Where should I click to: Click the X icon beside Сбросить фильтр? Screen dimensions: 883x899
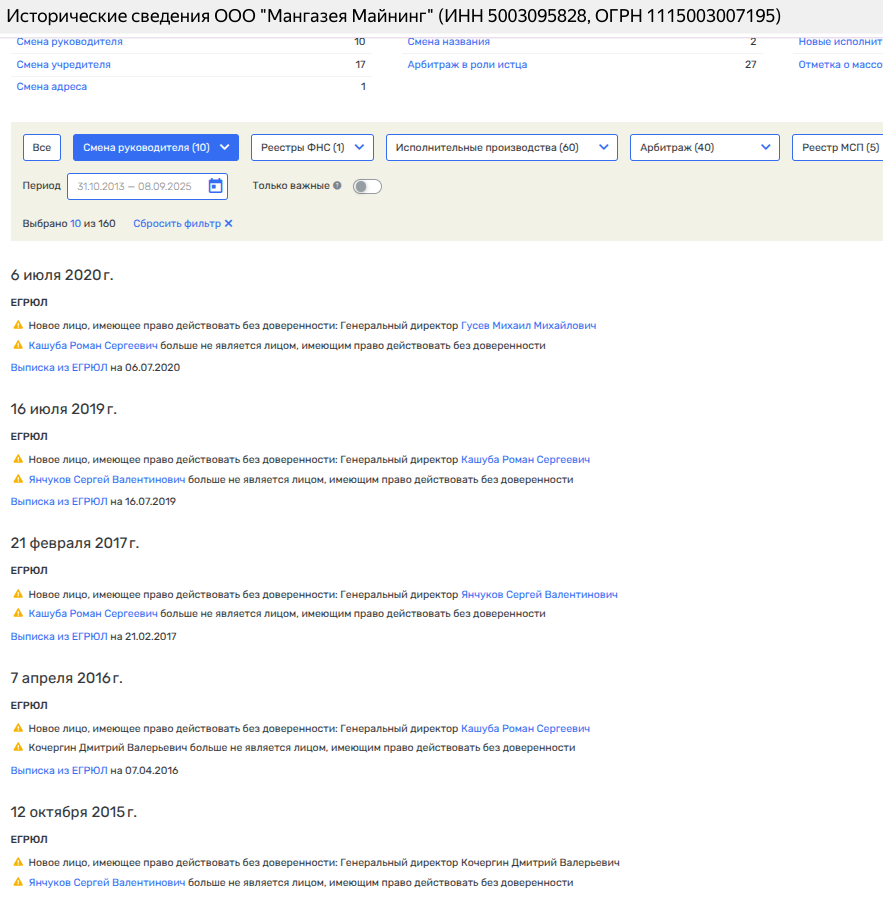point(228,224)
